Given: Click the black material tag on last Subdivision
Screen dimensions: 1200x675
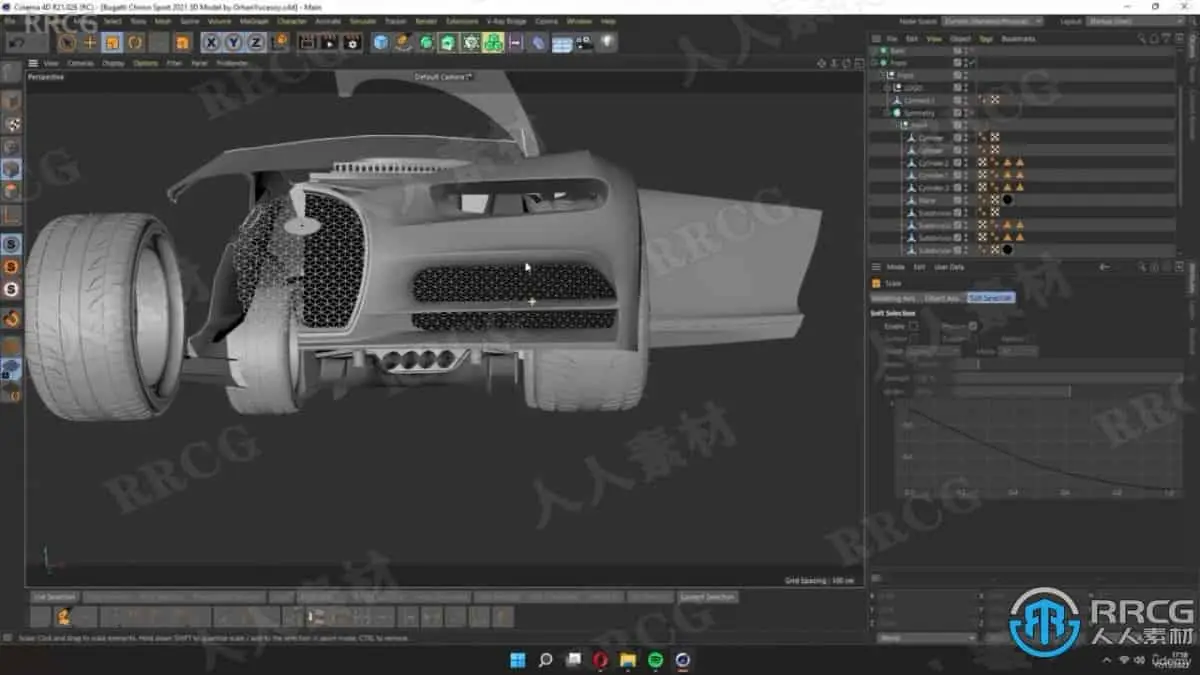Looking at the screenshot, I should pos(1008,250).
